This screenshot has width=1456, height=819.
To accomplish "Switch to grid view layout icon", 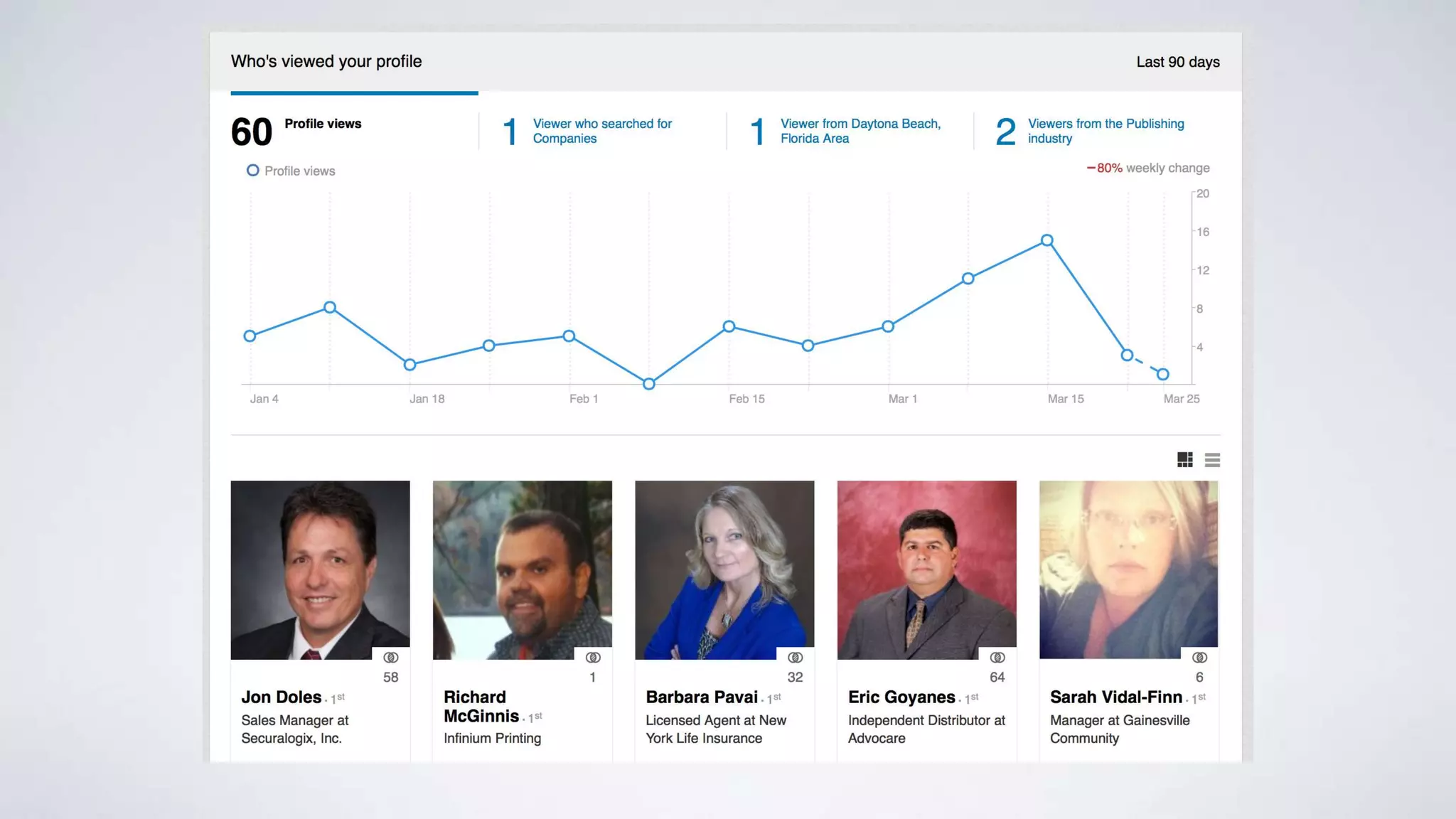I will (1184, 460).
